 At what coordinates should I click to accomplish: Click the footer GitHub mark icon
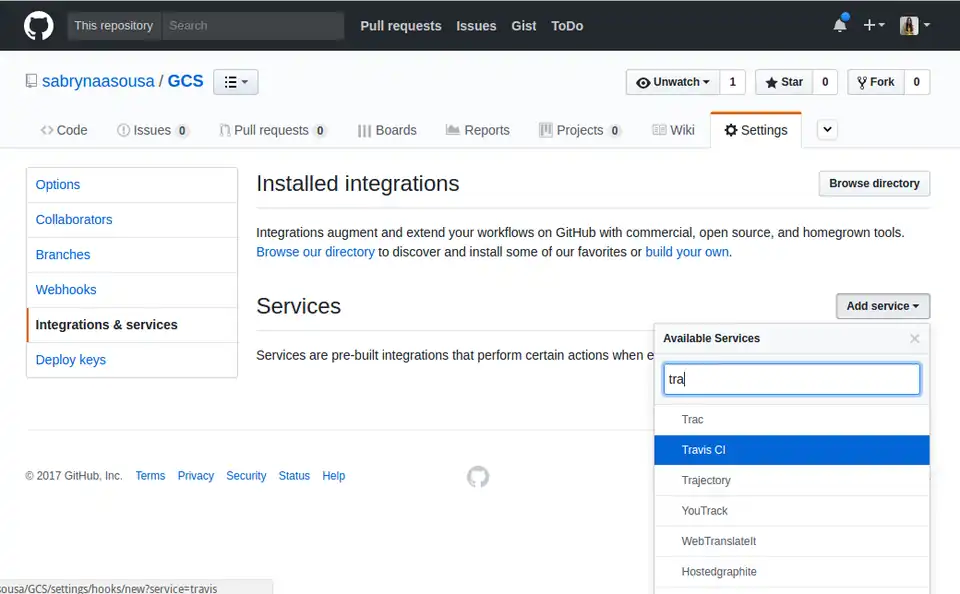click(x=478, y=477)
